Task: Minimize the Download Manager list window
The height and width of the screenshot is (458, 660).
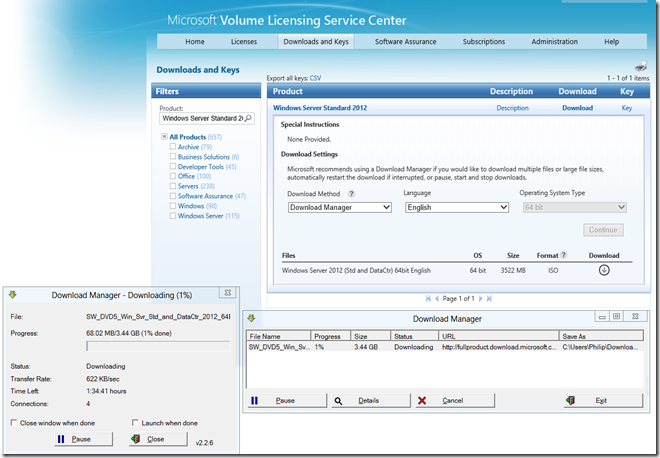Action: [602, 317]
